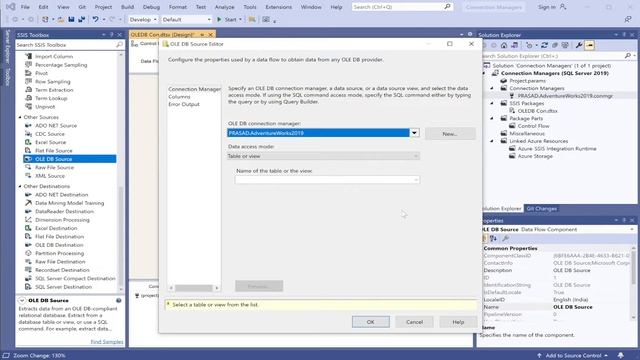This screenshot has height=360, width=640.
Task: Click the New... connection button
Action: coord(450,133)
